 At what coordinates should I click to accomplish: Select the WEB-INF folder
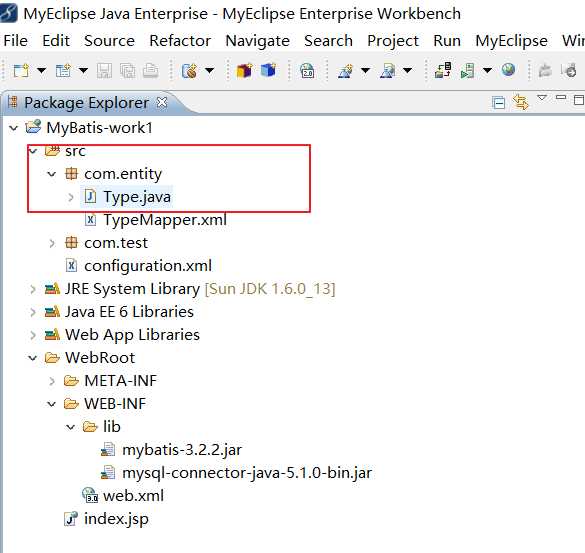(115, 404)
